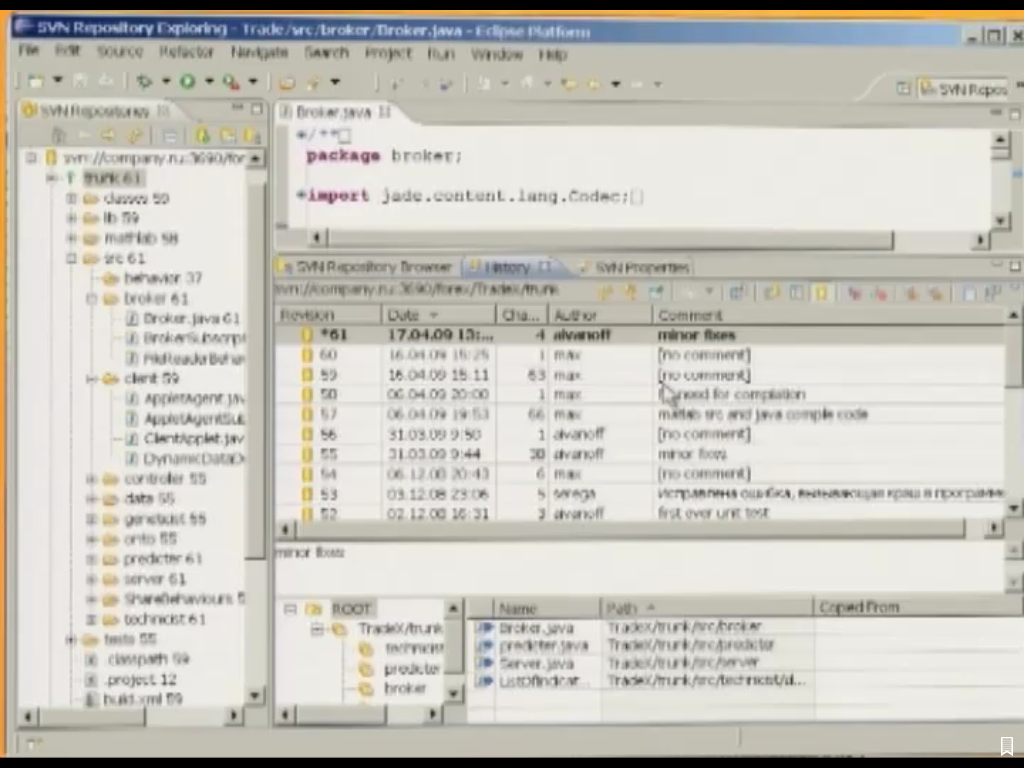Switch to the SVN Repository Browser tab
This screenshot has height=768, width=1024.
point(364,266)
